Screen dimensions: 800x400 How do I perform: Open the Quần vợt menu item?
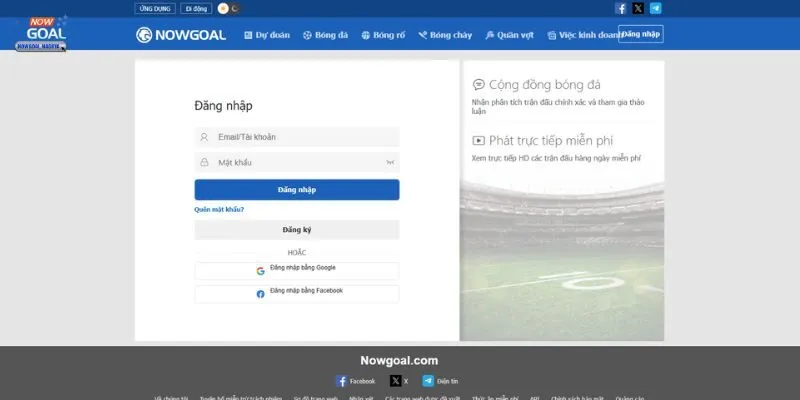click(x=510, y=35)
